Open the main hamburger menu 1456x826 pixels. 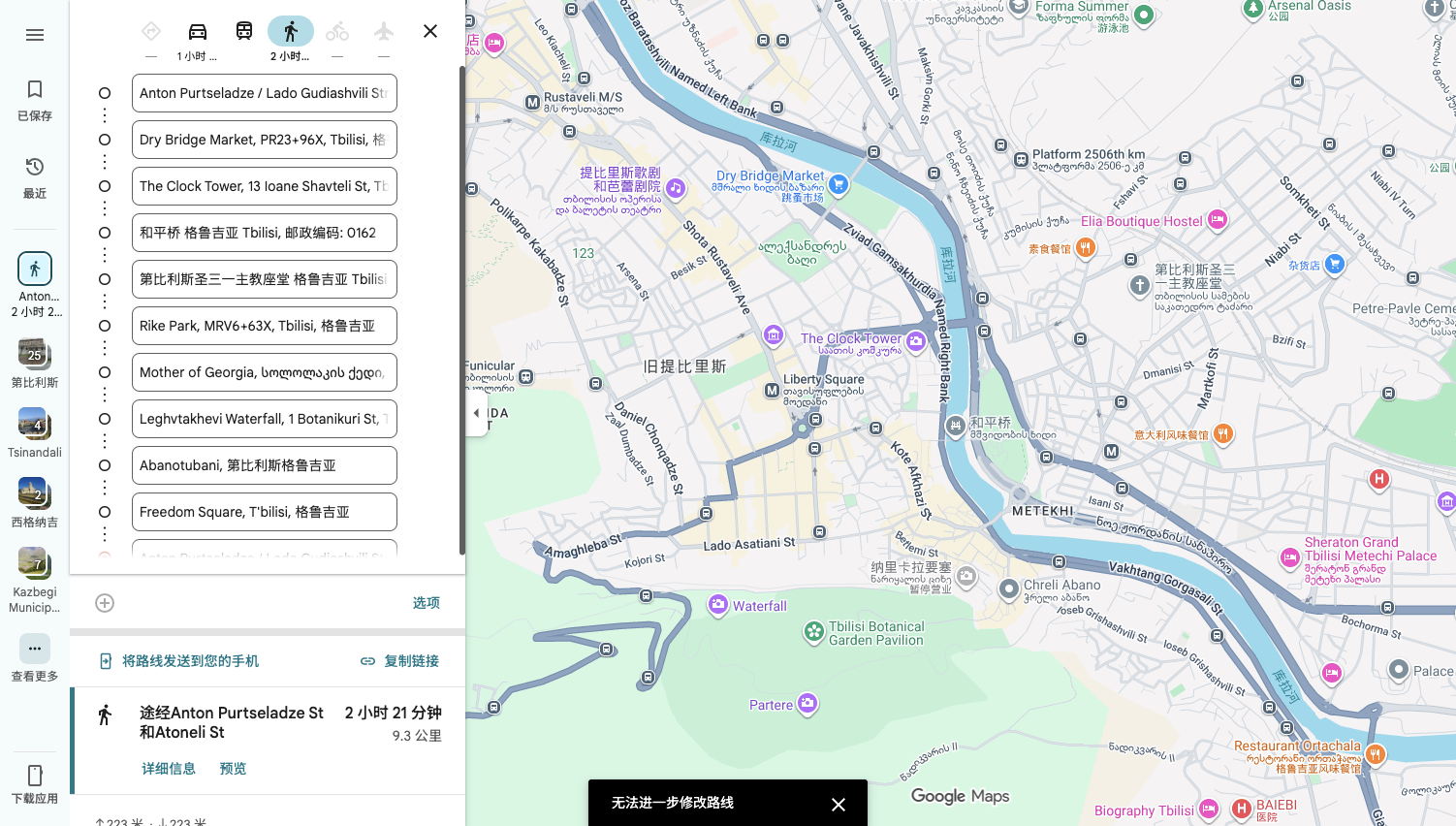[35, 35]
